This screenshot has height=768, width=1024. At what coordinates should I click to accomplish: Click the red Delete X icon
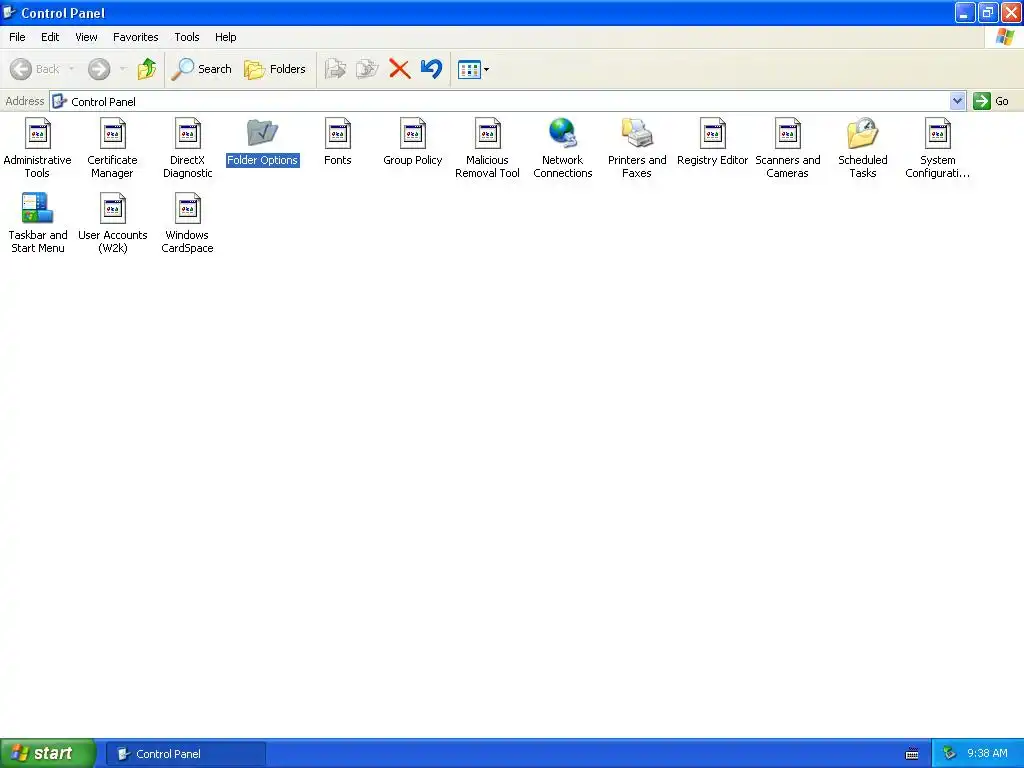[400, 69]
